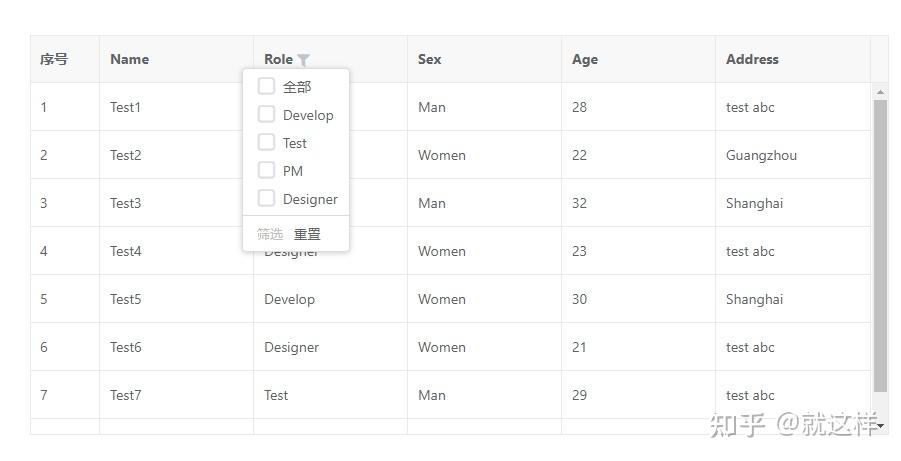This screenshot has width=901, height=461.
Task: Select the Test5 row name cell
Action: [126, 299]
